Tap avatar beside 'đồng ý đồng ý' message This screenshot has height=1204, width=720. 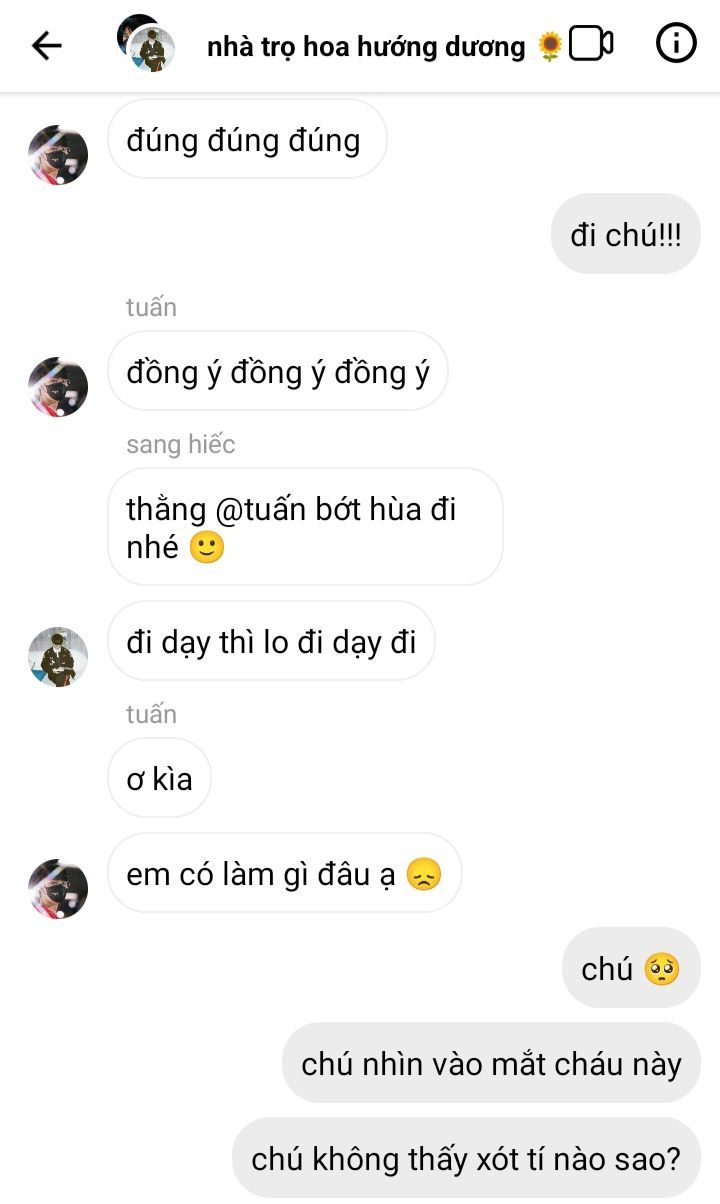pos(58,387)
